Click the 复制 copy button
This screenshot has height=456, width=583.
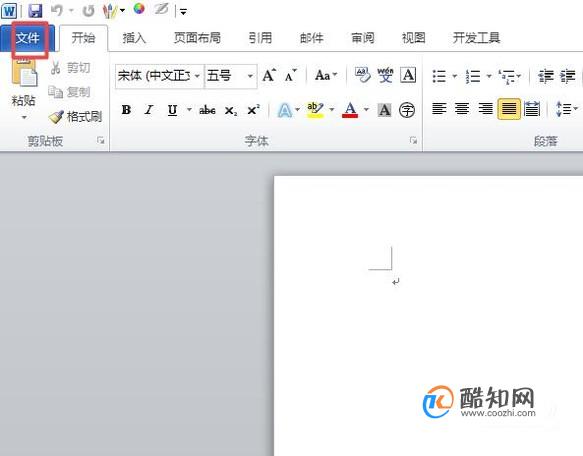tap(70, 92)
